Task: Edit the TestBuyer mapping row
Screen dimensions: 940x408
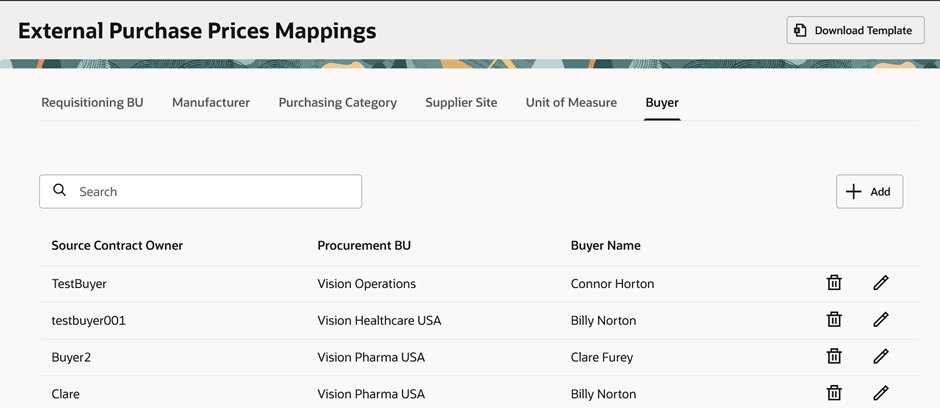Action: 880,283
